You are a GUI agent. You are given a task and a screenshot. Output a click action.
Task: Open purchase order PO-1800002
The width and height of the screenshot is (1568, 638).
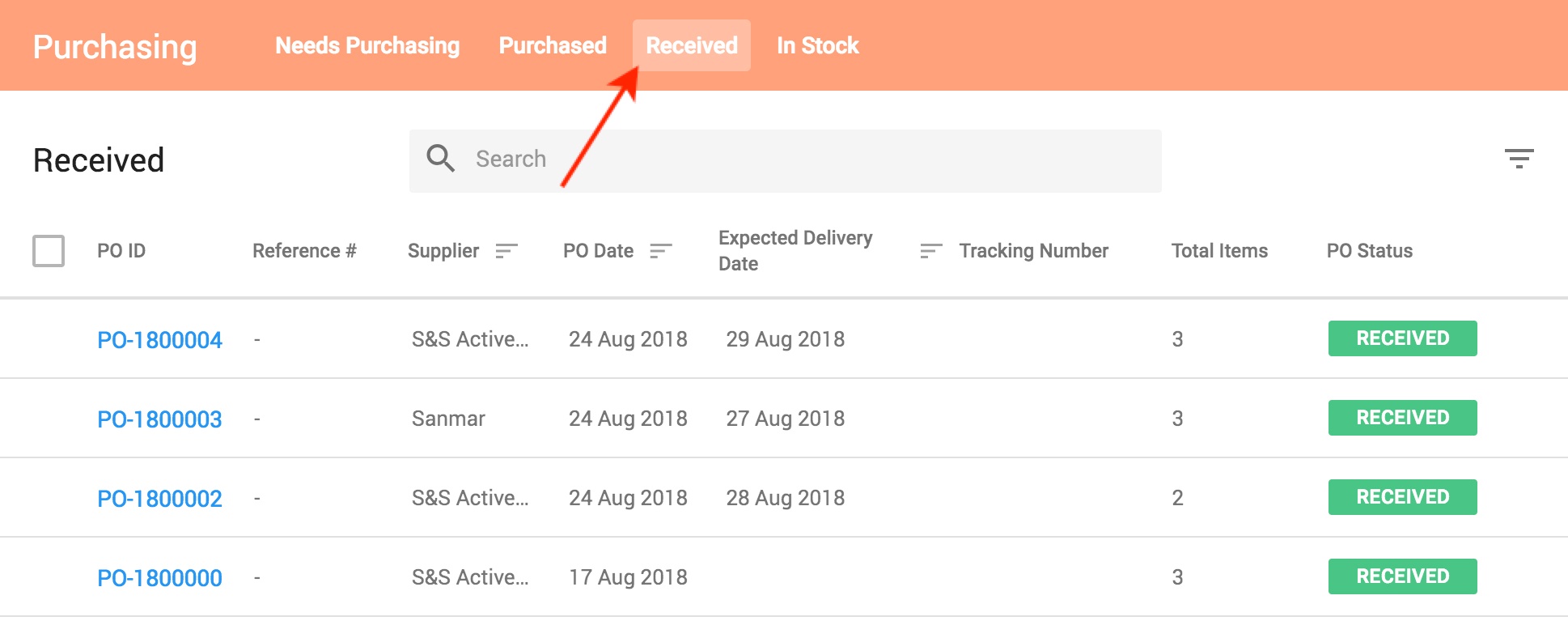pos(159,497)
